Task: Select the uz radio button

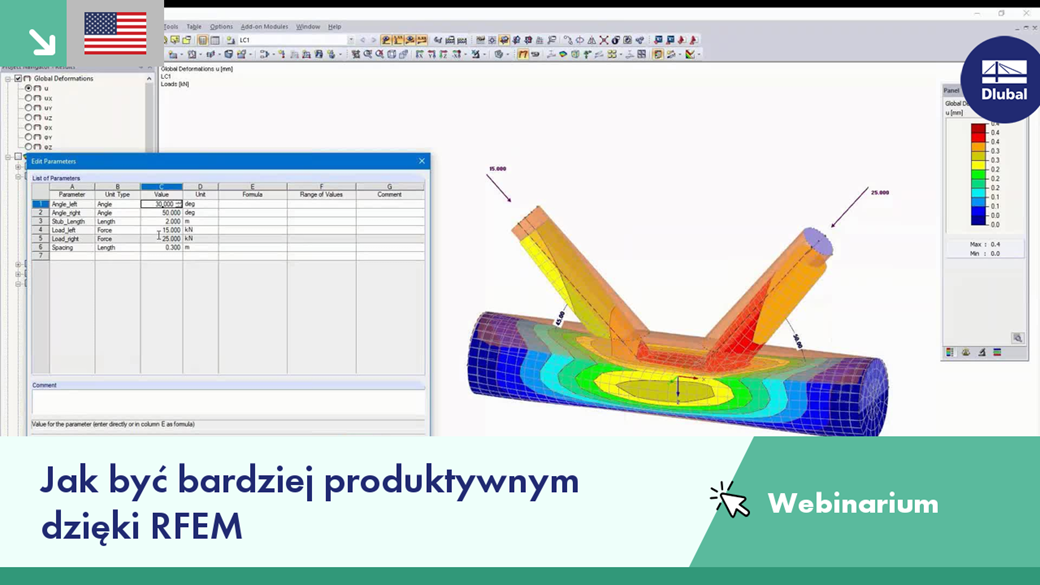Action: [29, 117]
